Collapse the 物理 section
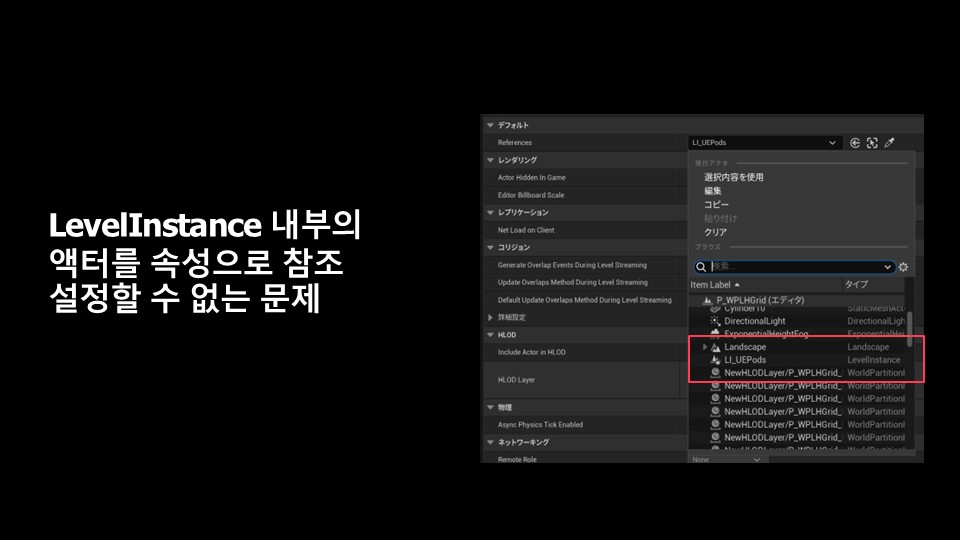Screen dimensions: 960x540 (490, 407)
